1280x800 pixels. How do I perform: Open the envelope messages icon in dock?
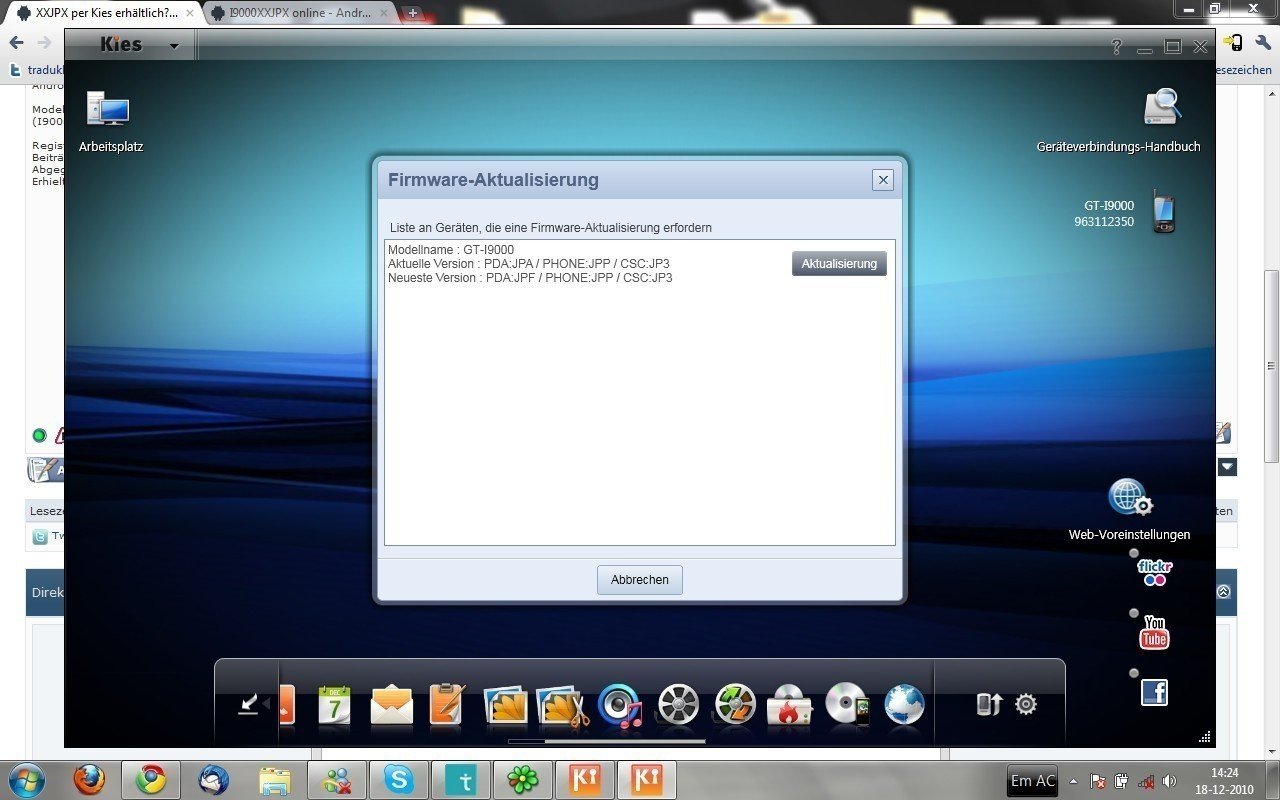coord(391,706)
